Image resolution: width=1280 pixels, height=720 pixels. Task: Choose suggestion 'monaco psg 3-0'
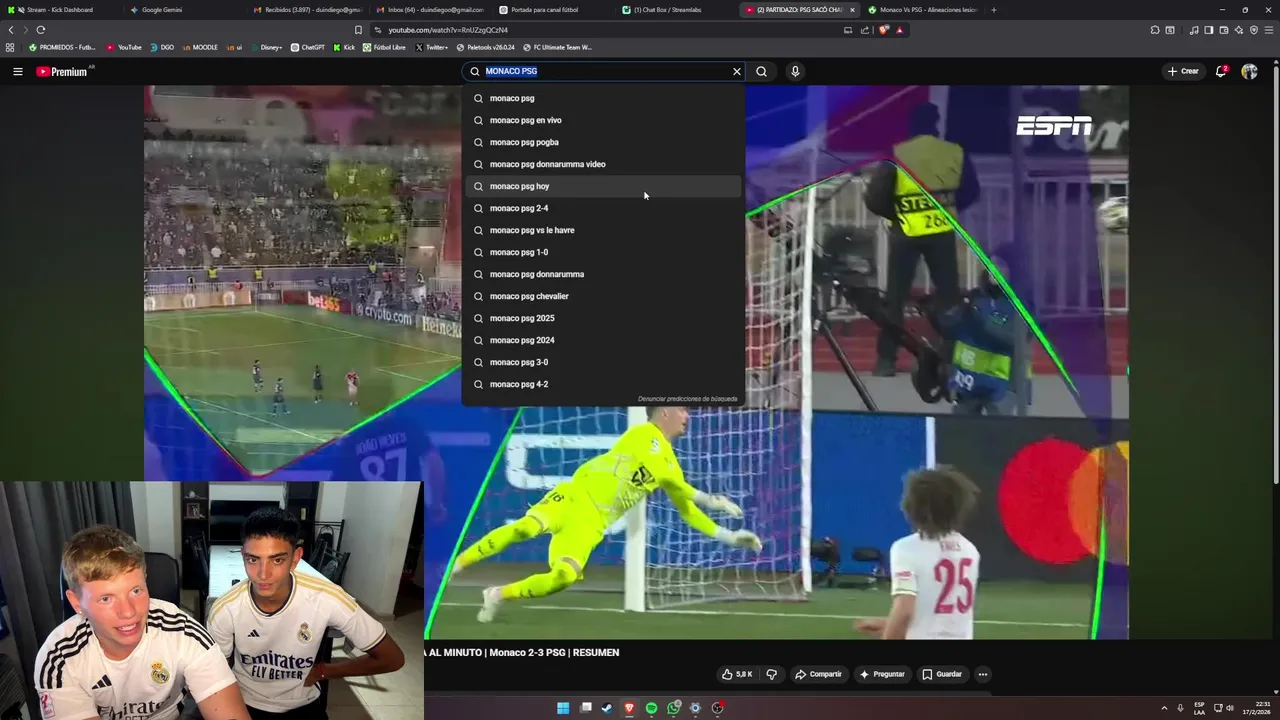point(603,362)
